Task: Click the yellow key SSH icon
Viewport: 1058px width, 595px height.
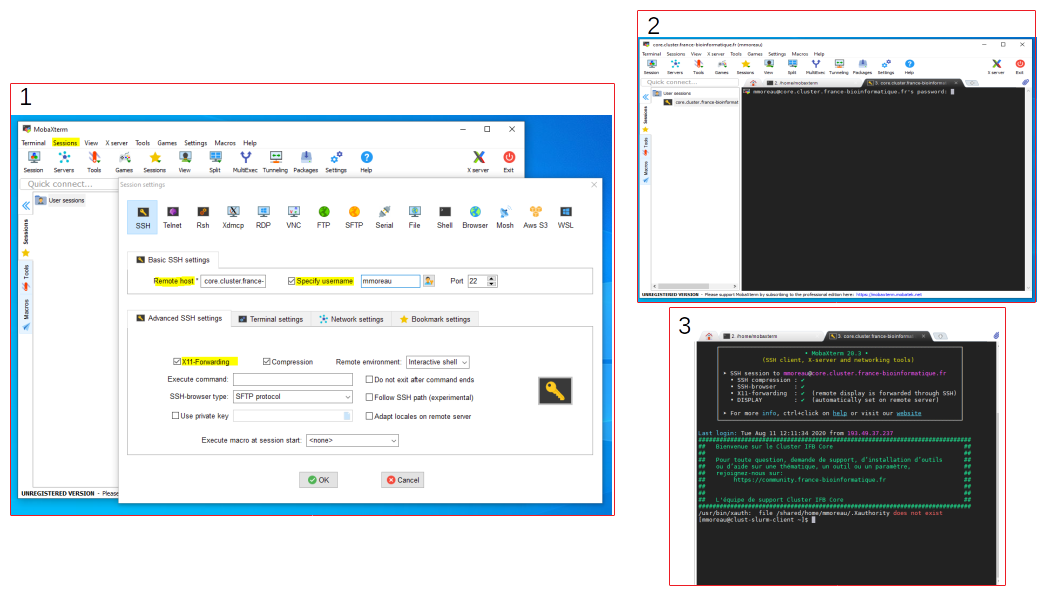Action: click(555, 391)
